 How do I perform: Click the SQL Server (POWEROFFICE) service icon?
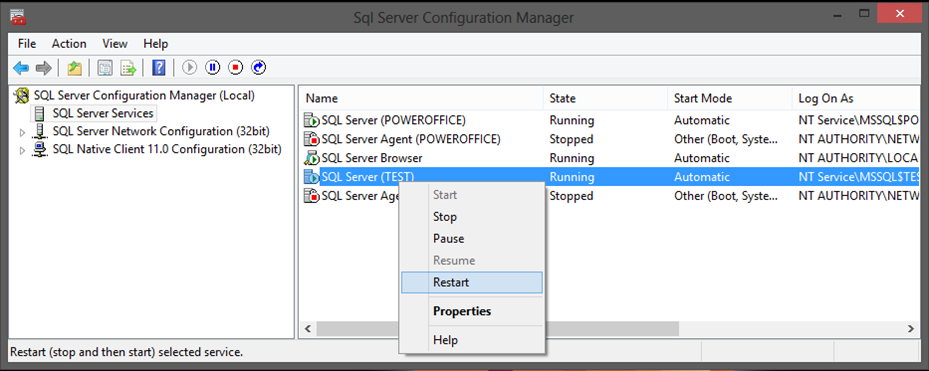tap(312, 121)
